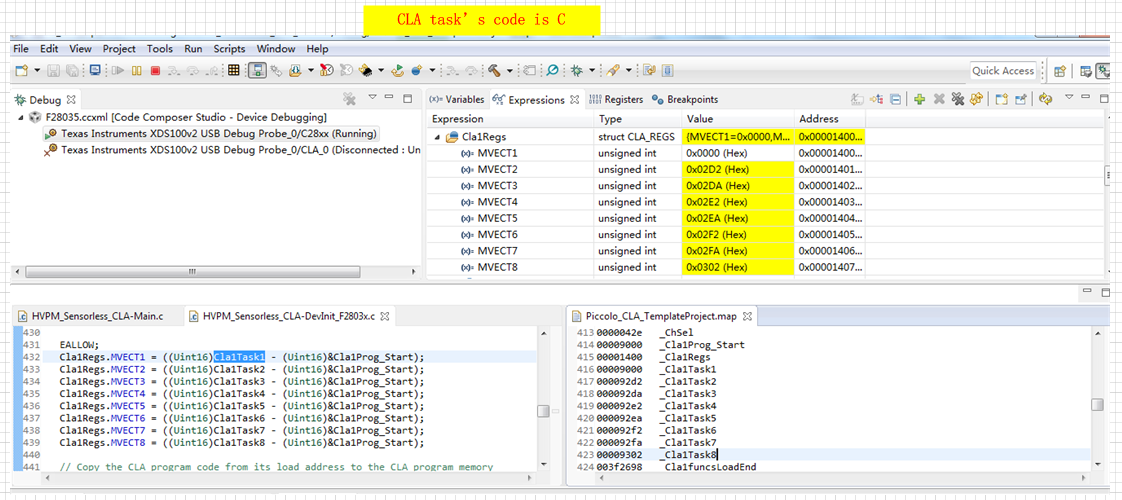Image resolution: width=1122 pixels, height=500 pixels.
Task: Click the yellow Continuous Refresh icon
Action: tap(1045, 98)
